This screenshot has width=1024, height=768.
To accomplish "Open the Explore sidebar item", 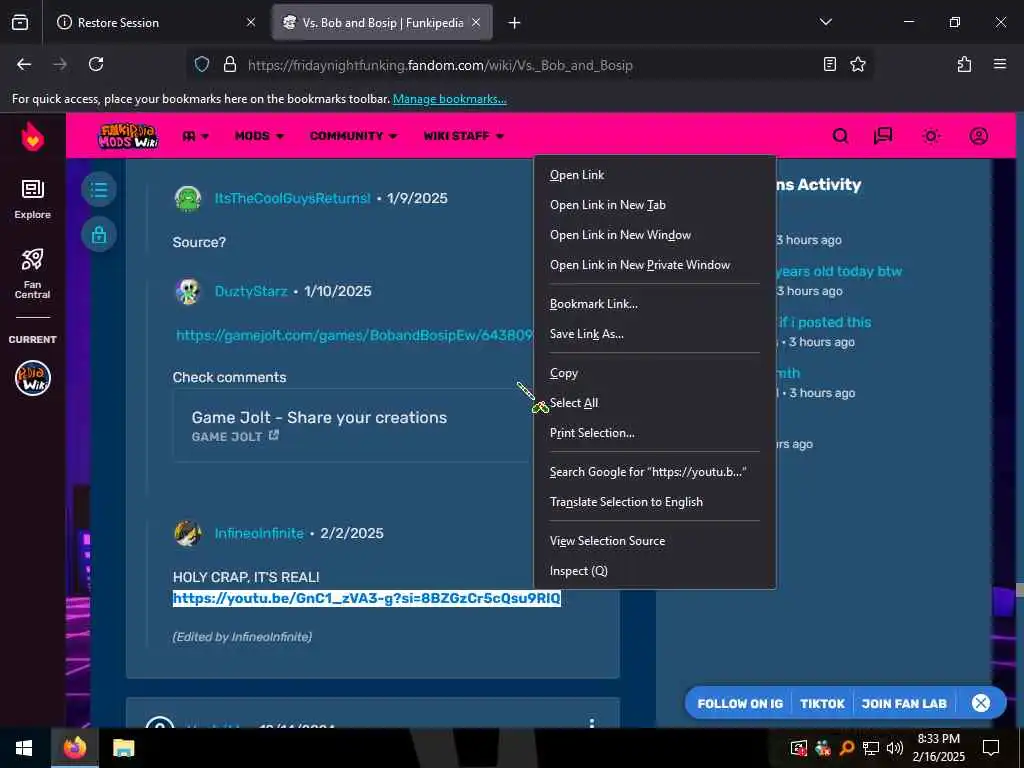I will [32, 200].
